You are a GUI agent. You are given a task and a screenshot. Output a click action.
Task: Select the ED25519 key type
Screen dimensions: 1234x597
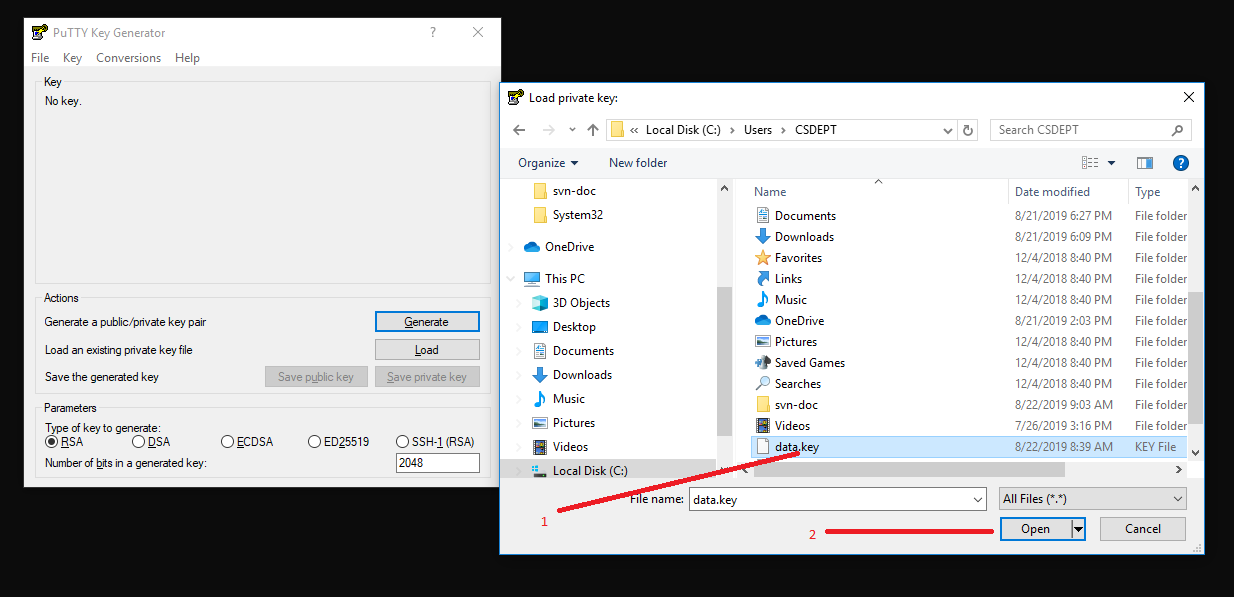(315, 442)
